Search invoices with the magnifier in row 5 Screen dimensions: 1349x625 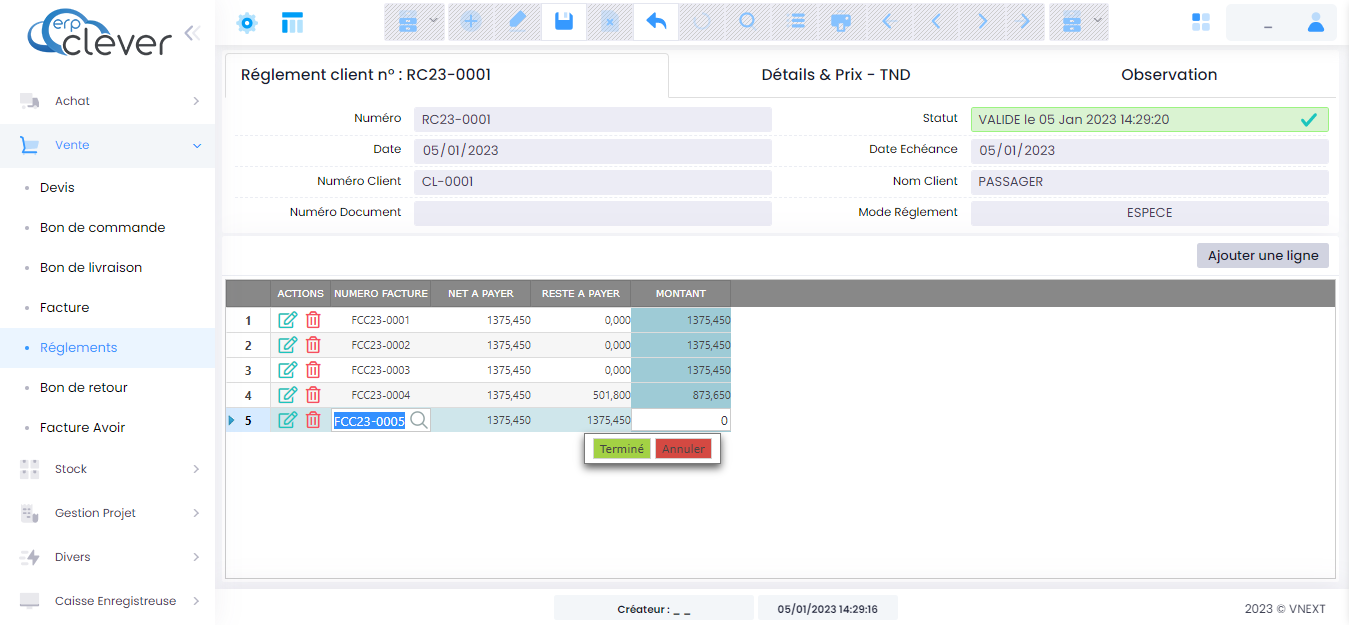tap(419, 421)
